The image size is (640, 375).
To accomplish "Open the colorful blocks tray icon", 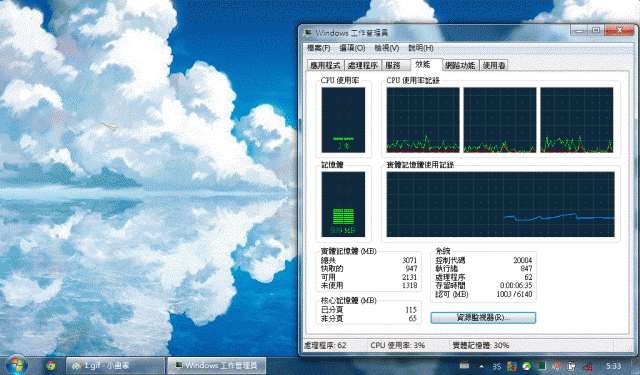I will click(x=512, y=366).
